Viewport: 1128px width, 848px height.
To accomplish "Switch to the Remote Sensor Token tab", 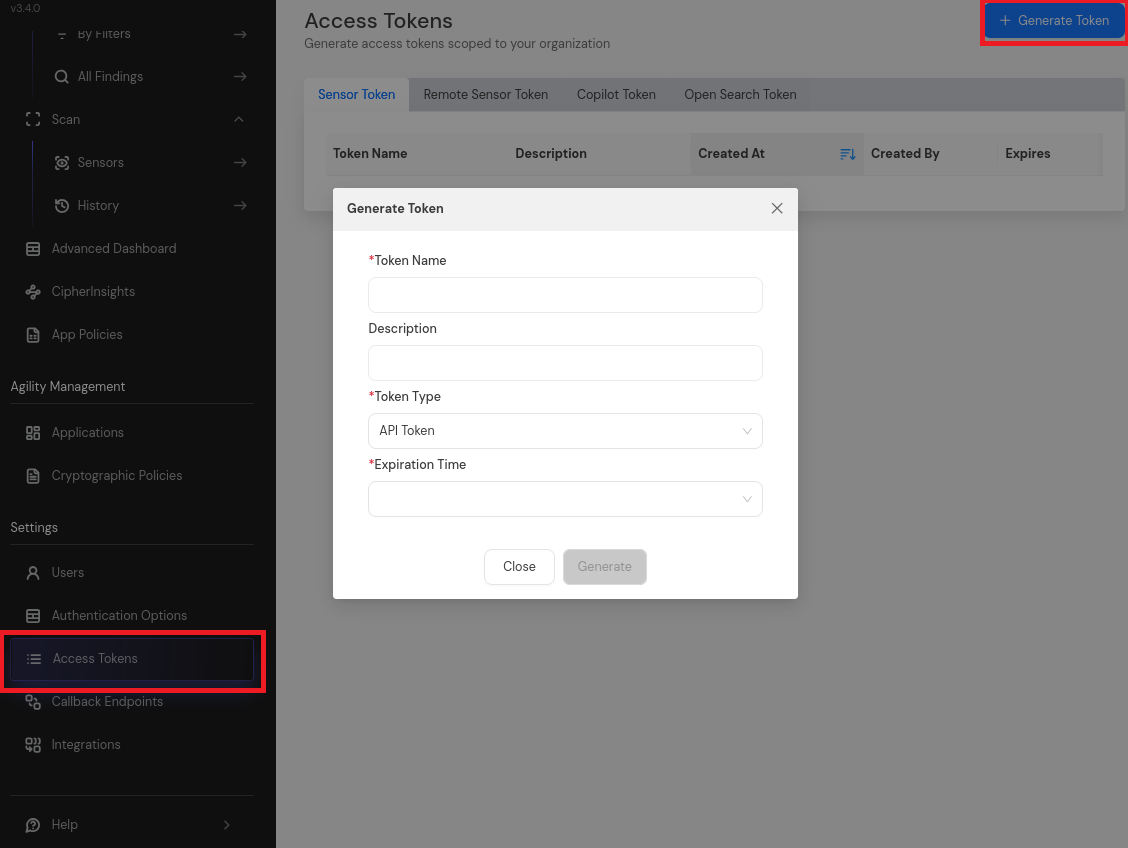I will (486, 94).
